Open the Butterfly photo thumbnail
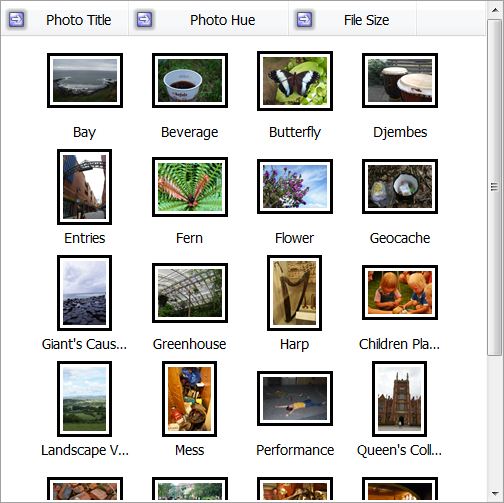The image size is (504, 503). click(x=295, y=81)
